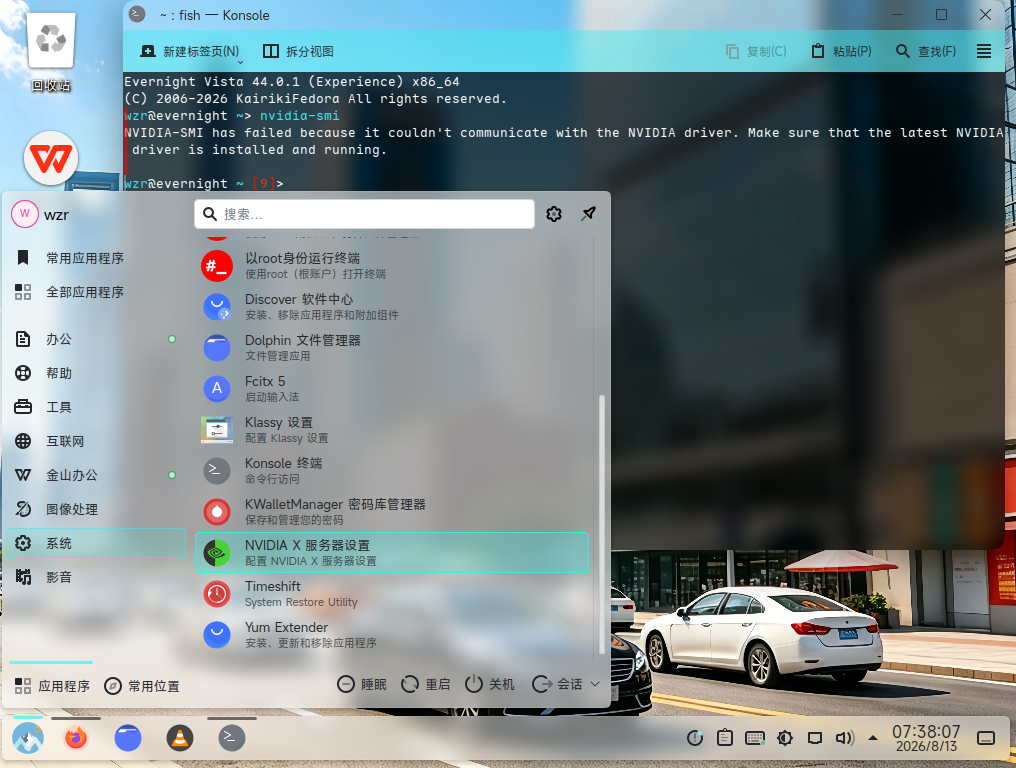Open the launcher configuration gear icon
The image size is (1016, 768).
tap(554, 214)
